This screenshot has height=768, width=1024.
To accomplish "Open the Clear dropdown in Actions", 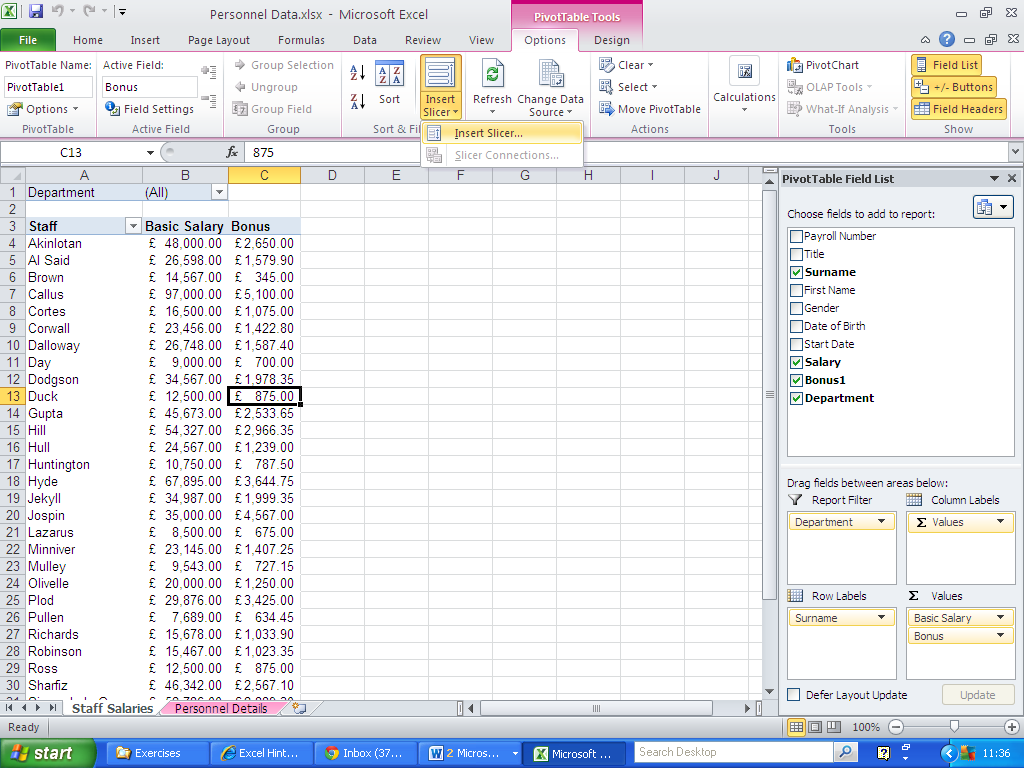I will point(626,65).
